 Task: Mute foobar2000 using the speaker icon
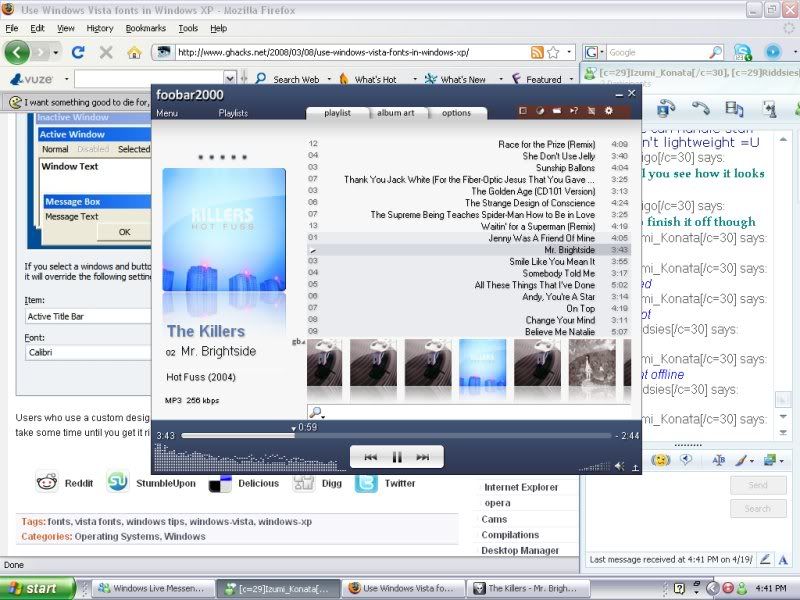(619, 466)
